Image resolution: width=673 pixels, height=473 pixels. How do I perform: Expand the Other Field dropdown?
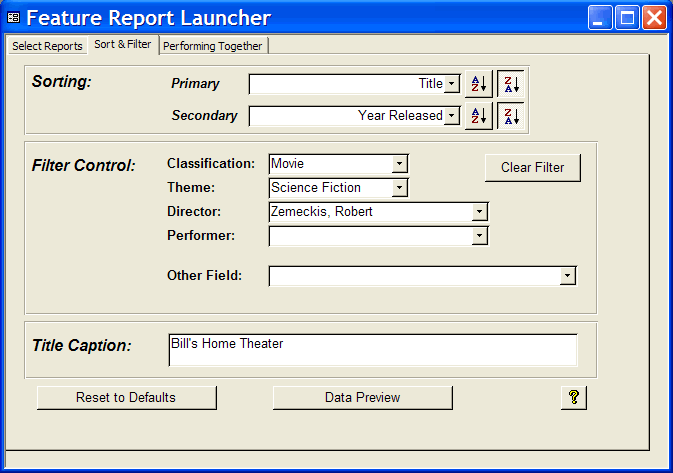click(x=568, y=276)
